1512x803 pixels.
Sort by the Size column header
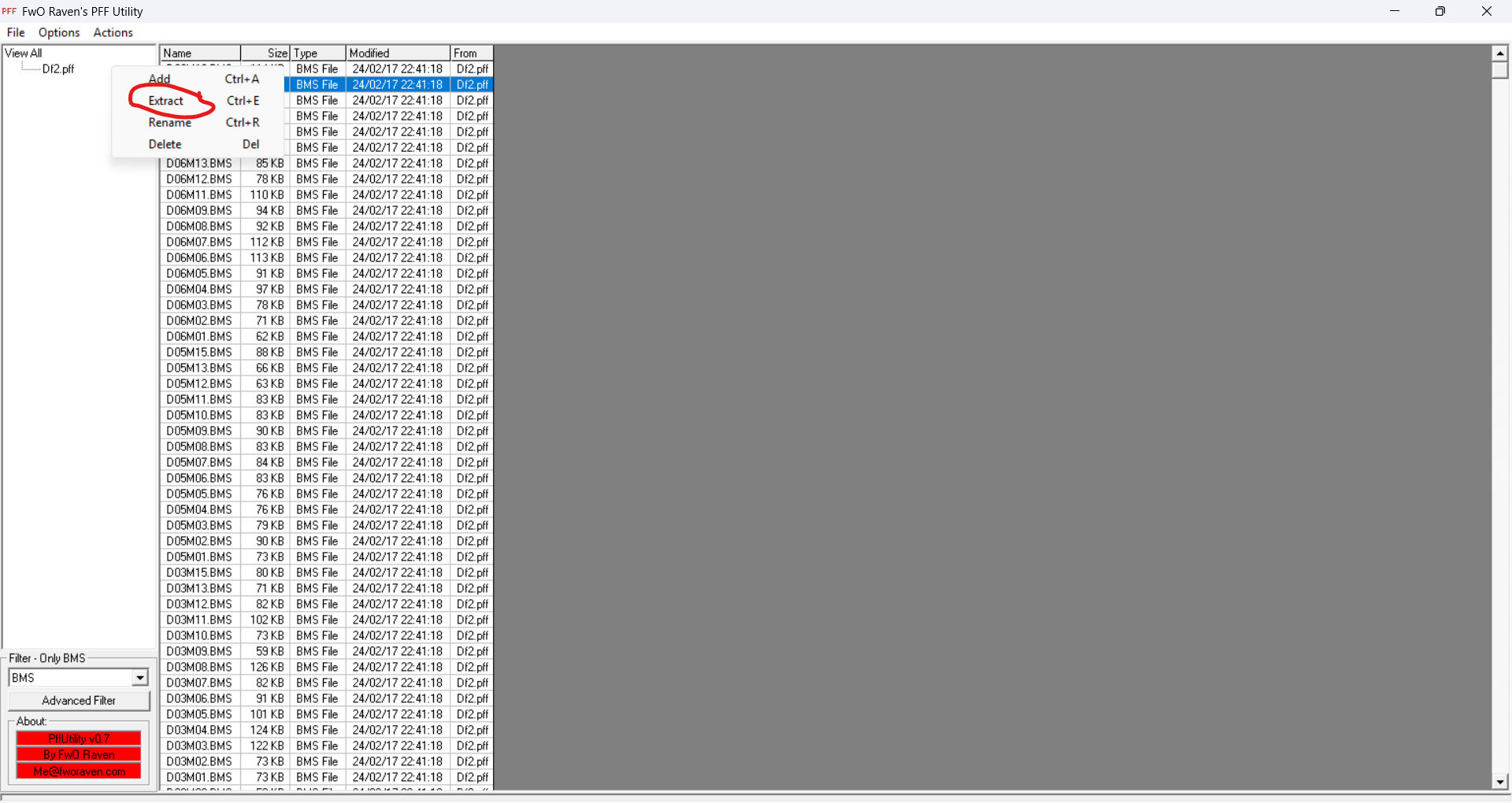(x=265, y=53)
